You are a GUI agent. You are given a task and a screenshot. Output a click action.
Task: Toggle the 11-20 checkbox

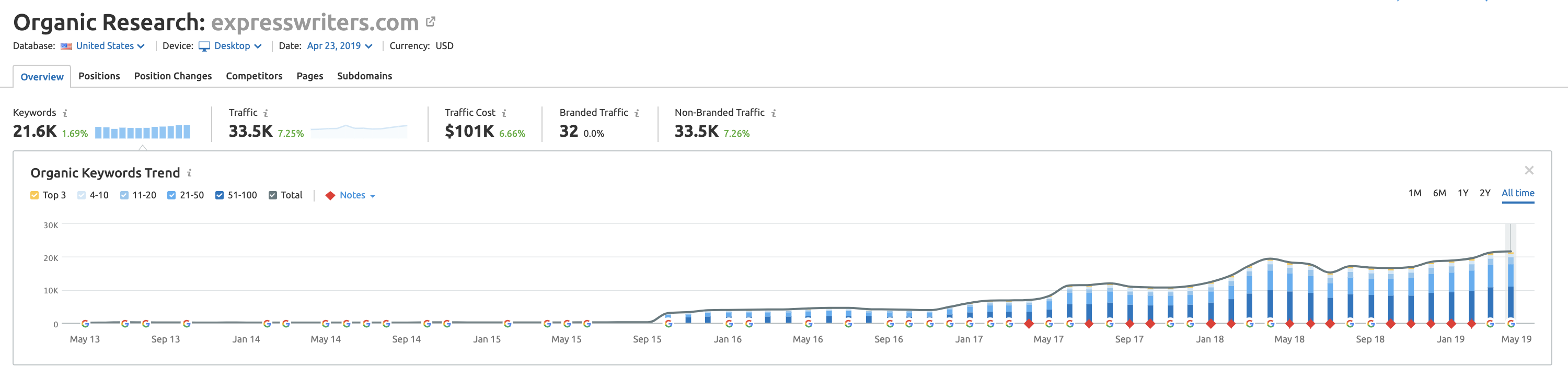(x=124, y=195)
